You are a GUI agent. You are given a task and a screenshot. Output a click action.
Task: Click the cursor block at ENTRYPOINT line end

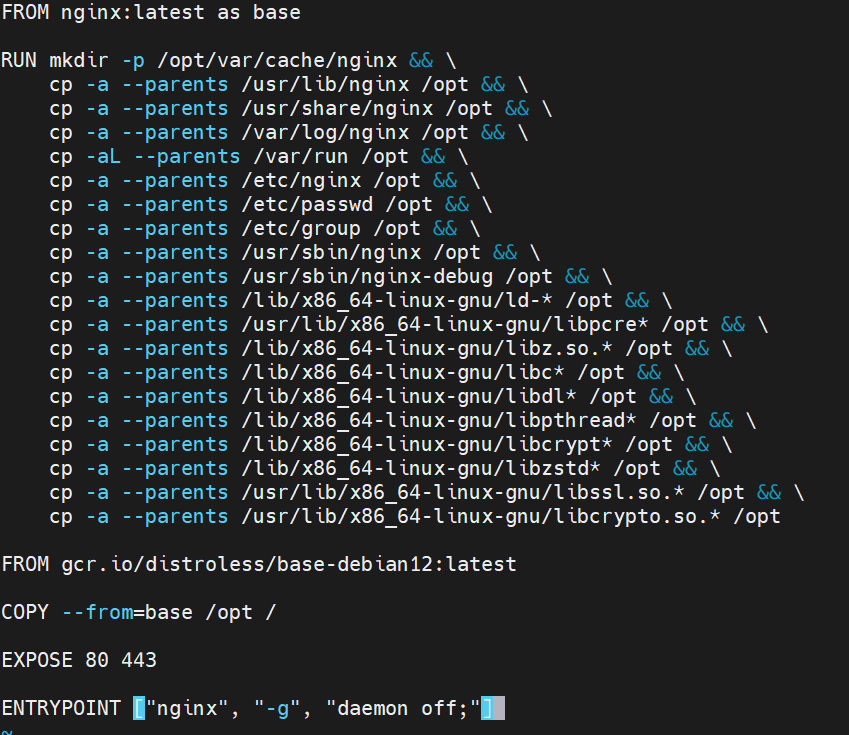499,708
